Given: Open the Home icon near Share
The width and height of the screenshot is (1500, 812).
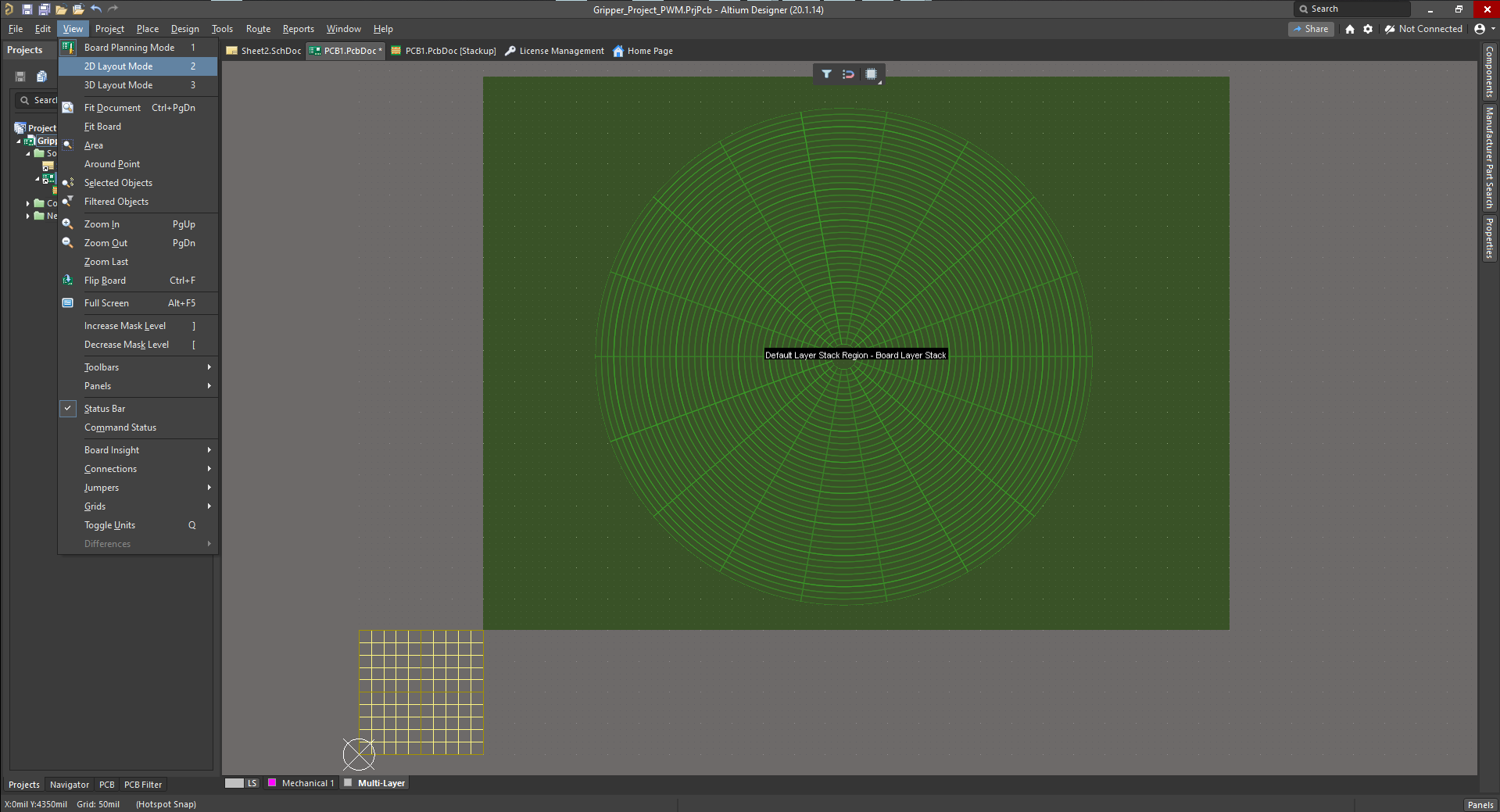Looking at the screenshot, I should 1350,29.
